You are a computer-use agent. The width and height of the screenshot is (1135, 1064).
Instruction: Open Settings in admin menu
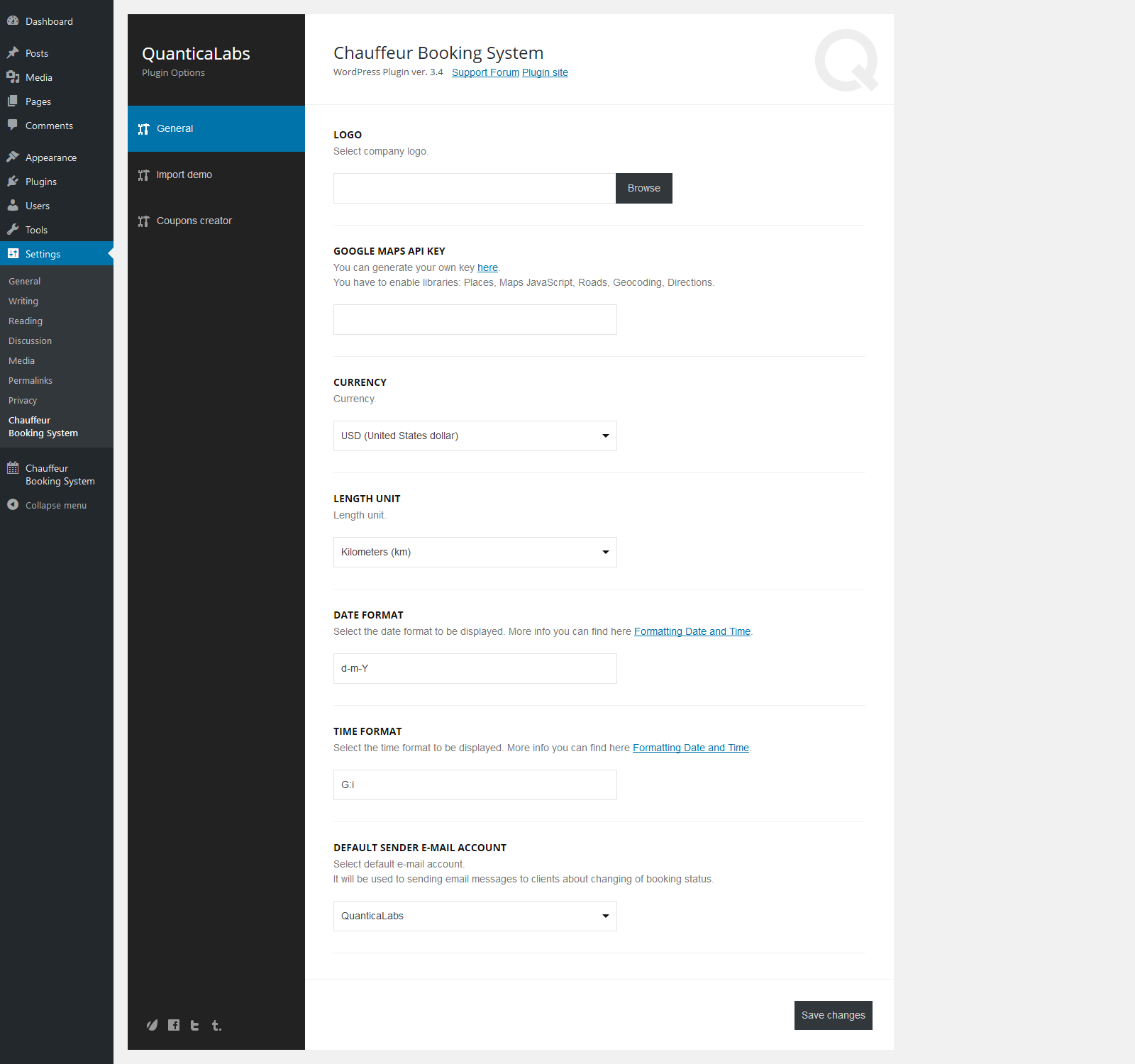point(57,254)
